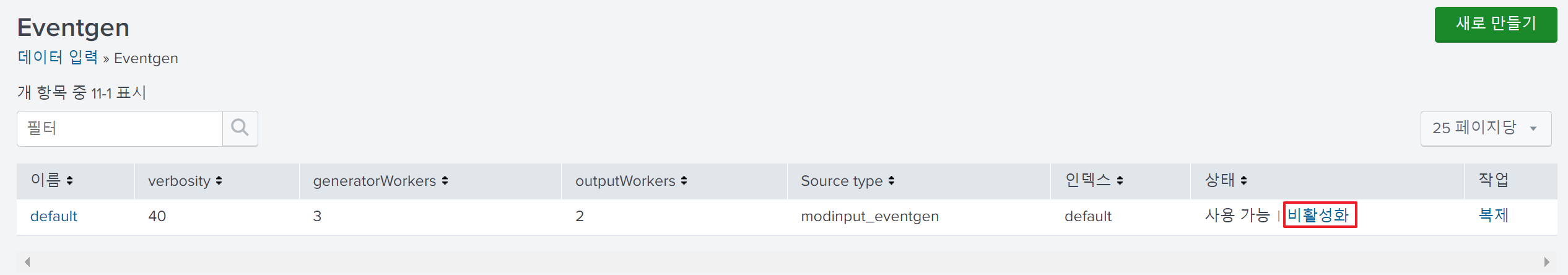
Task: Open the 데이터 입력 breadcrumb link
Action: pyautogui.click(x=58, y=58)
